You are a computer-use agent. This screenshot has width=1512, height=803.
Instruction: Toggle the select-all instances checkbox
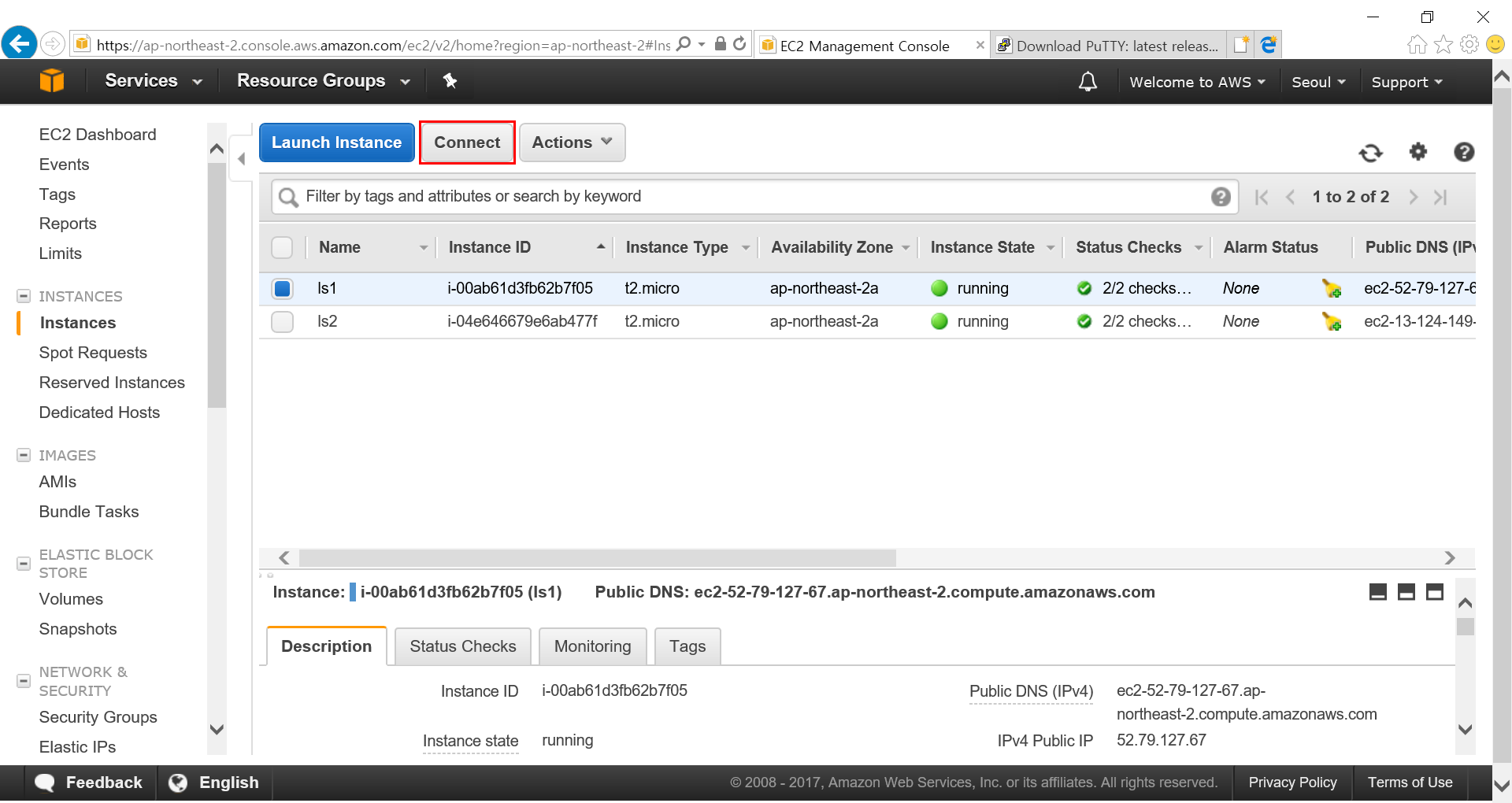282,248
